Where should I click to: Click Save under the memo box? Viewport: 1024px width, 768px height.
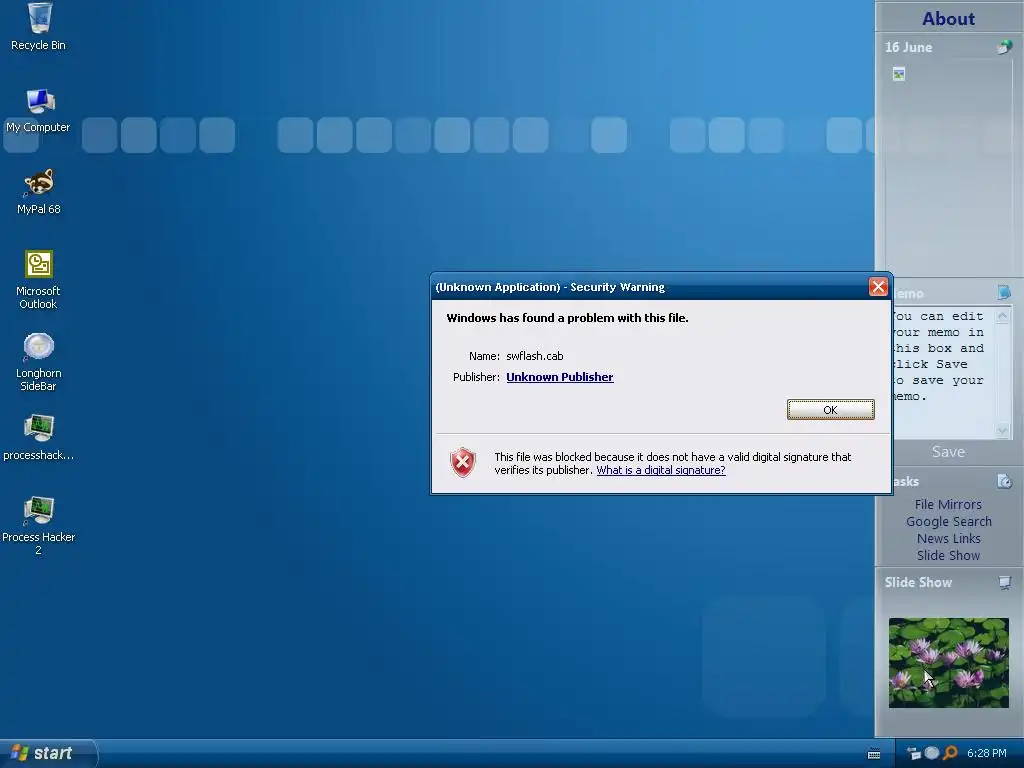tap(948, 452)
